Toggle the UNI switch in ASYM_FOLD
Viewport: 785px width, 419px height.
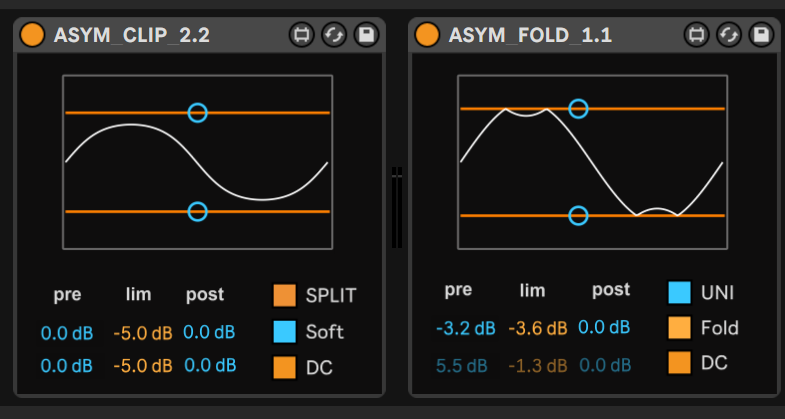point(680,291)
